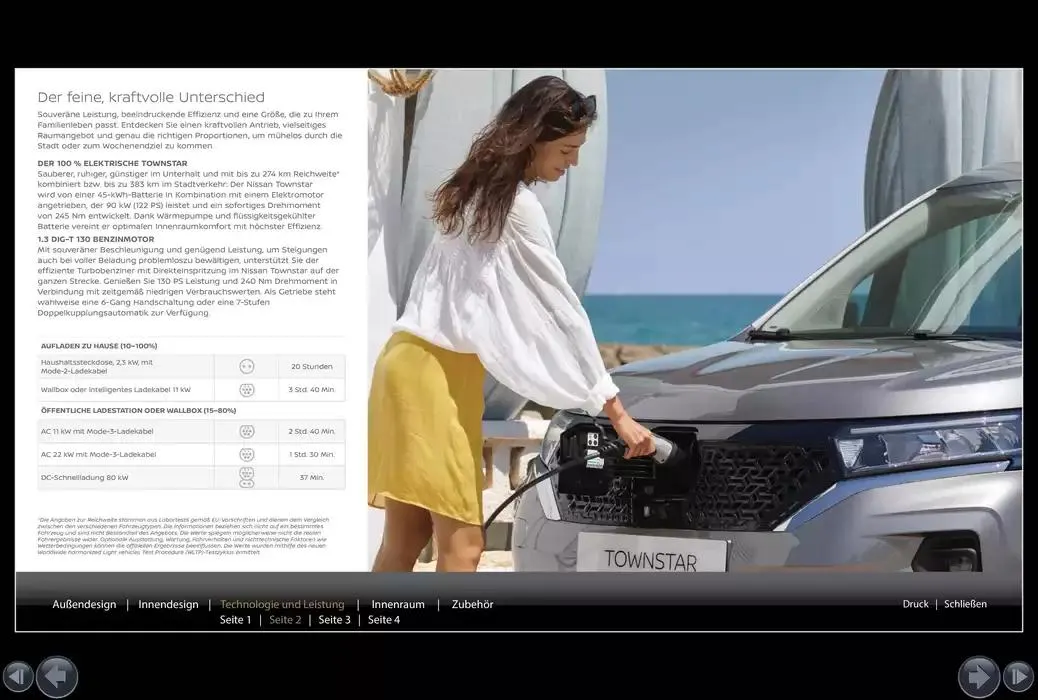Click the Wallbox Ladekabel connector icon
Viewport: 1038px width, 700px height.
click(247, 389)
